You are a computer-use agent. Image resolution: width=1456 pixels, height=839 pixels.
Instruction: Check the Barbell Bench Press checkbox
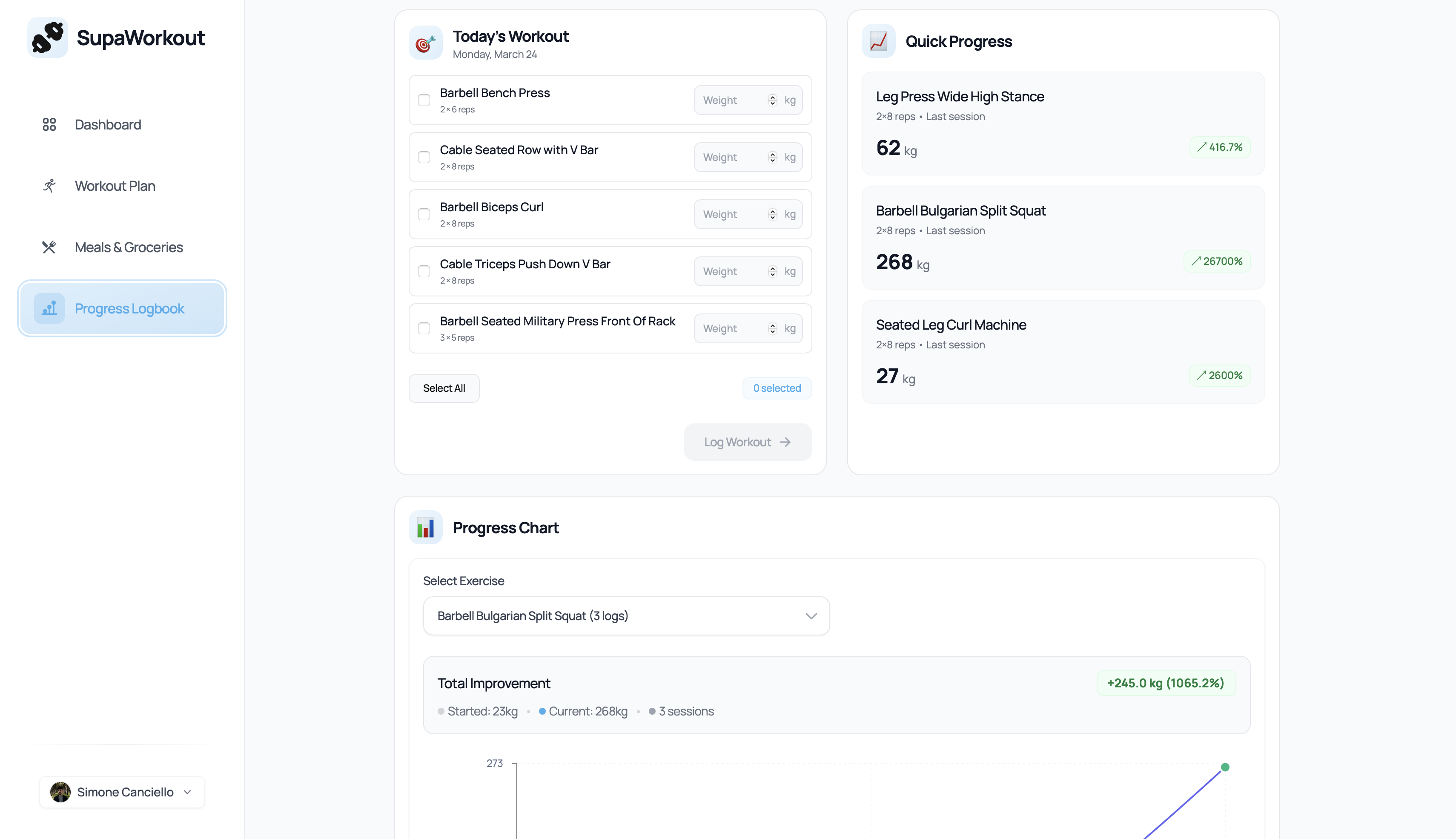[x=424, y=100]
